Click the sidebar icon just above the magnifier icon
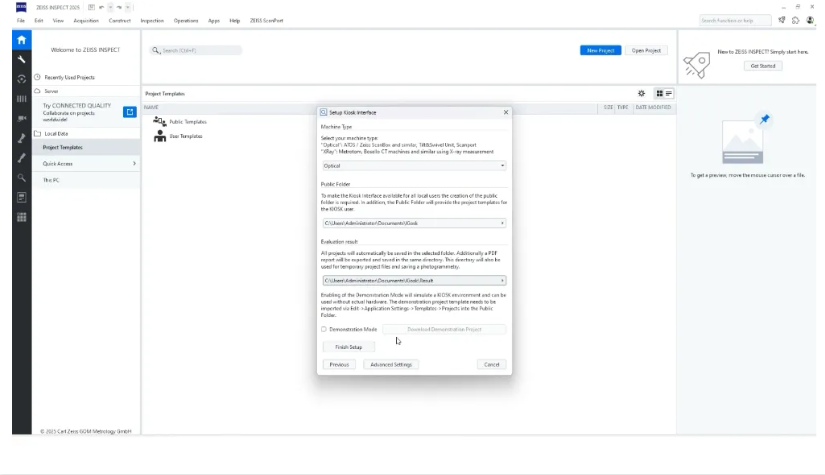The width and height of the screenshot is (825, 475). pos(22,158)
